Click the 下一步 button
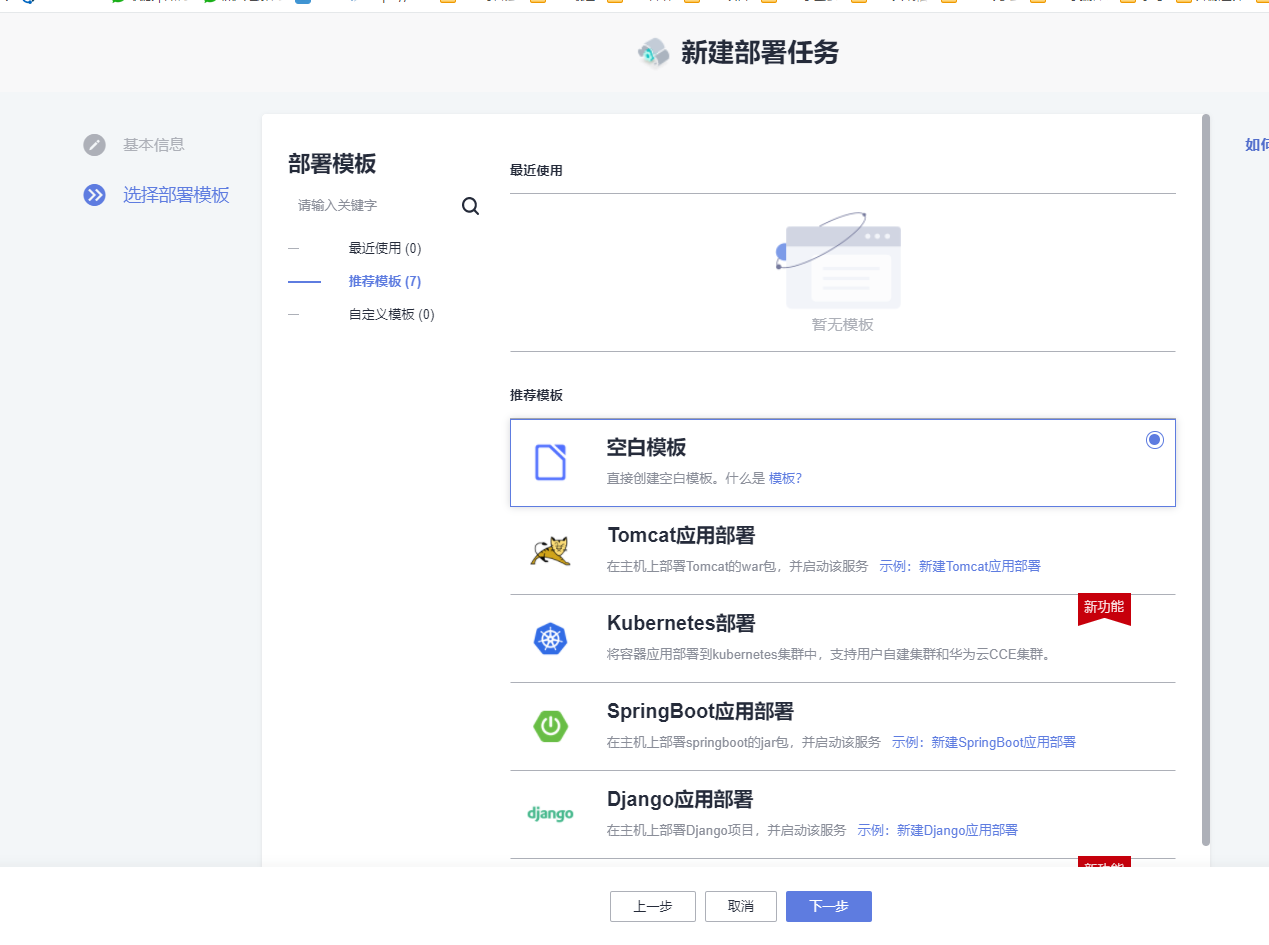The height and width of the screenshot is (945, 1269). coord(829,906)
